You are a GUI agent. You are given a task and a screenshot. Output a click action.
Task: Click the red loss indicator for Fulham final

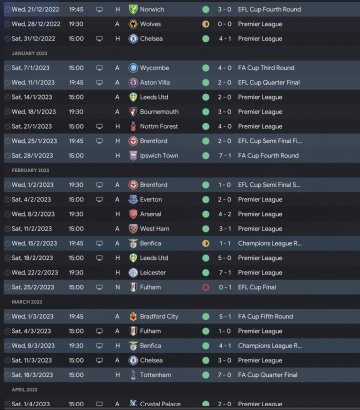(206, 287)
